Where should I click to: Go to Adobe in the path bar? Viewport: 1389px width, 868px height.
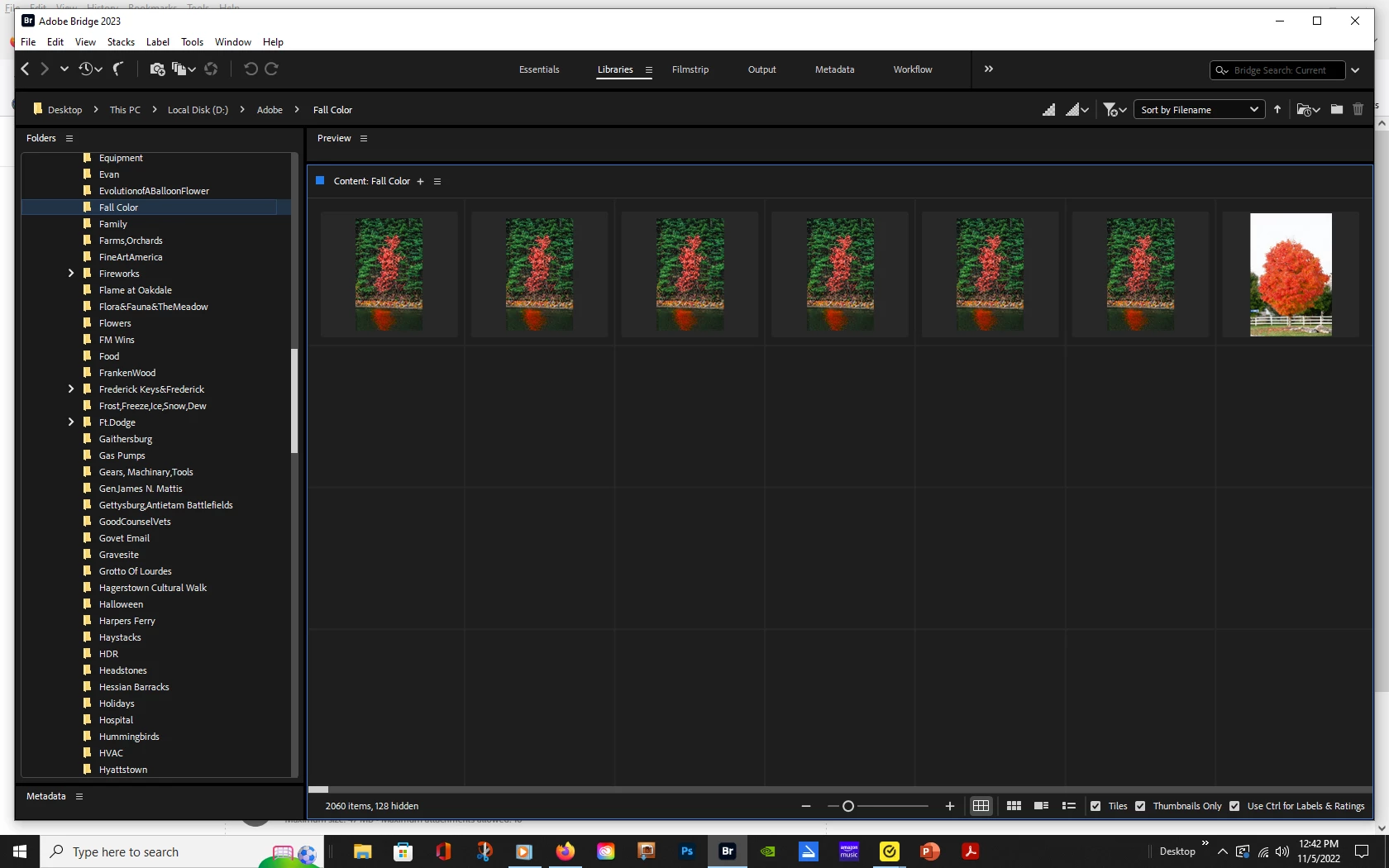point(270,110)
